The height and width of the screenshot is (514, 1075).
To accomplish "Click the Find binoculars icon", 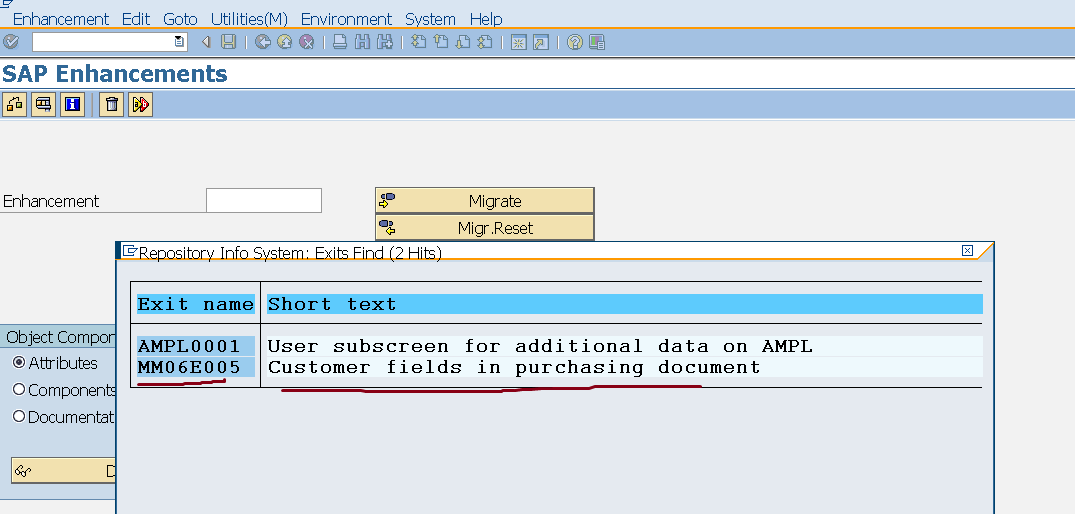I will pyautogui.click(x=363, y=42).
